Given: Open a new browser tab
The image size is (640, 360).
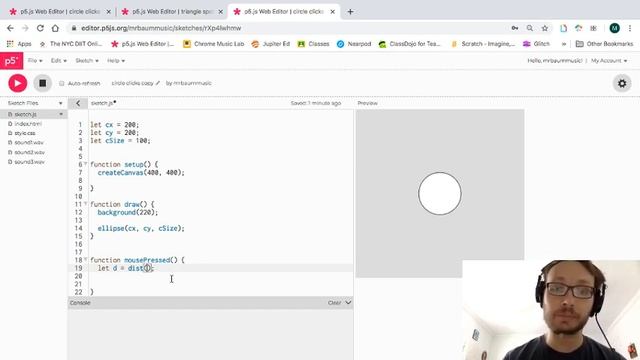Looking at the screenshot, I should tap(350, 12).
